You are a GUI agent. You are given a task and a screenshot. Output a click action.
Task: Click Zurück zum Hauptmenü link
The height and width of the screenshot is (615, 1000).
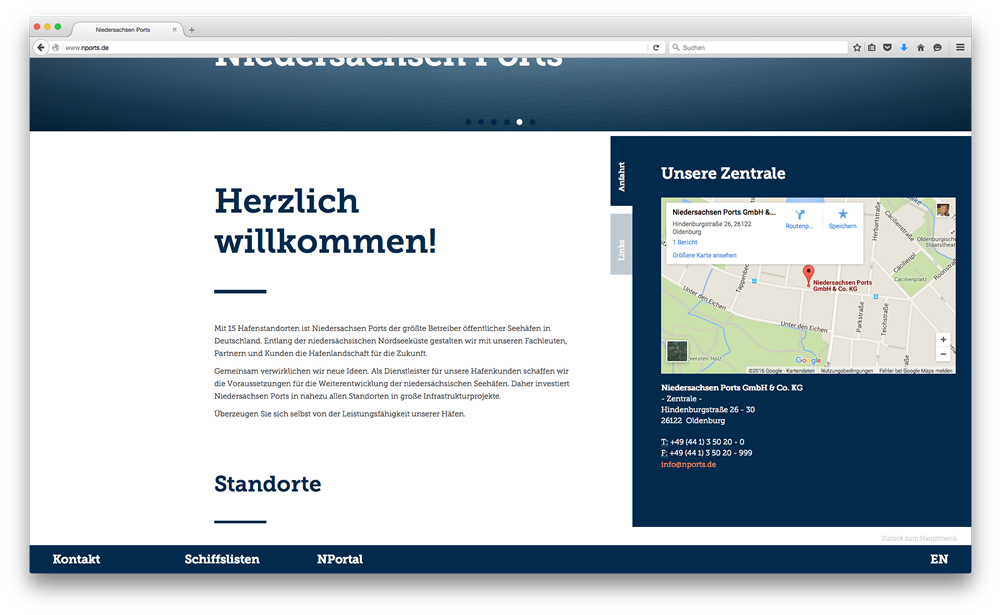pos(919,538)
